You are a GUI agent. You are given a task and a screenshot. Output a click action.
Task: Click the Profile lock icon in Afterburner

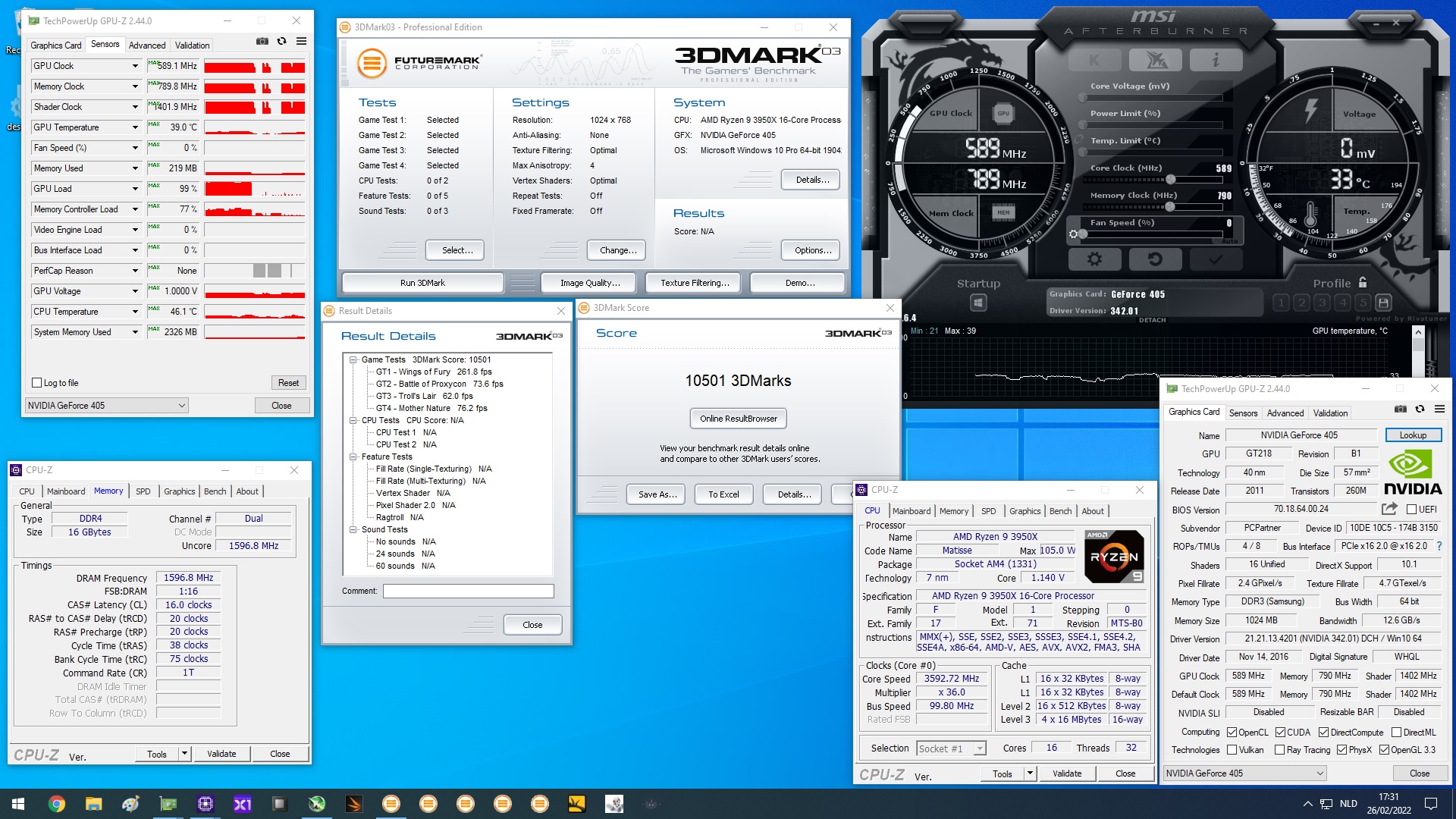point(1363,282)
